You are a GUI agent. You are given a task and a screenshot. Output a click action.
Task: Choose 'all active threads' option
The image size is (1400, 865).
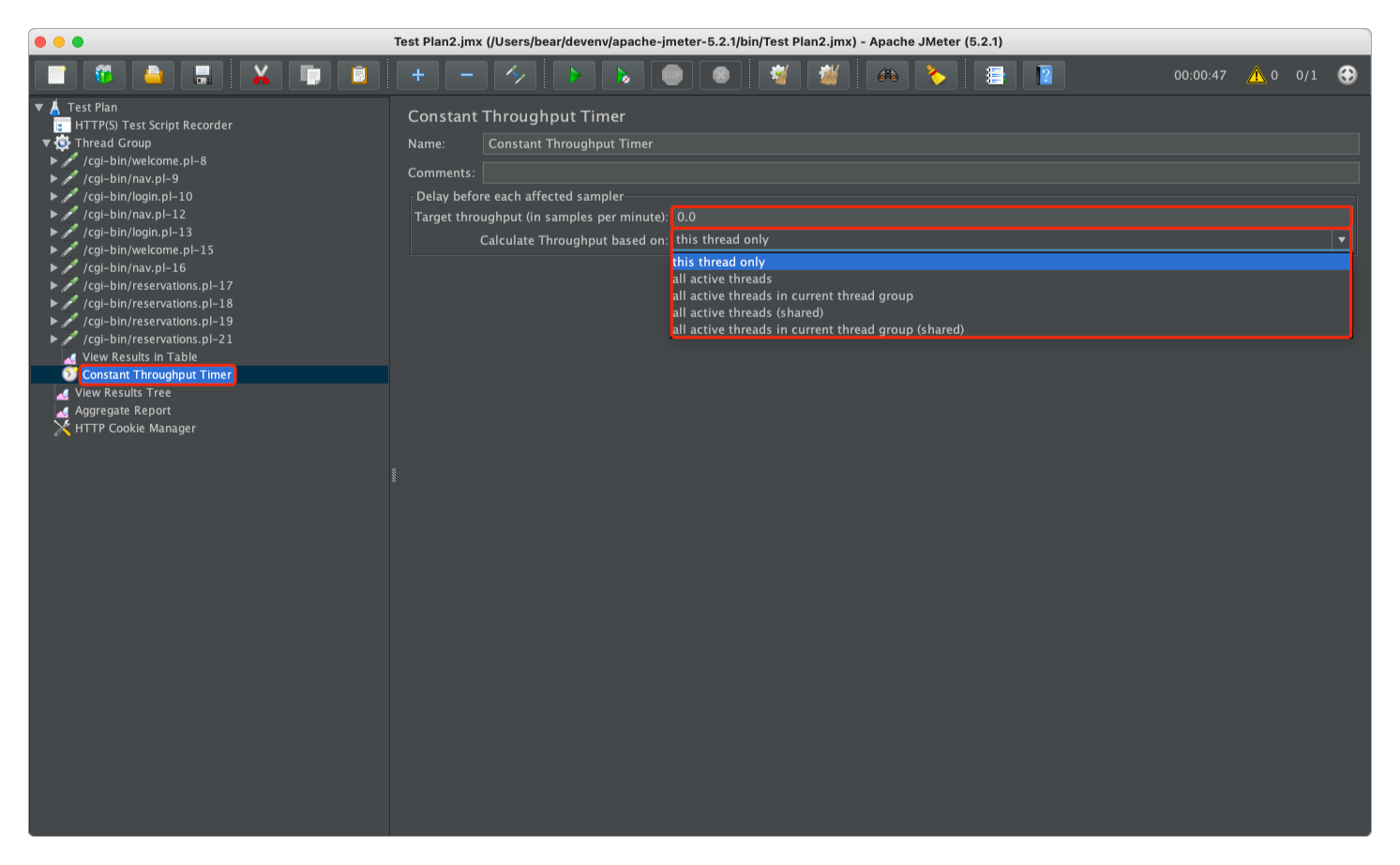click(x=1011, y=279)
